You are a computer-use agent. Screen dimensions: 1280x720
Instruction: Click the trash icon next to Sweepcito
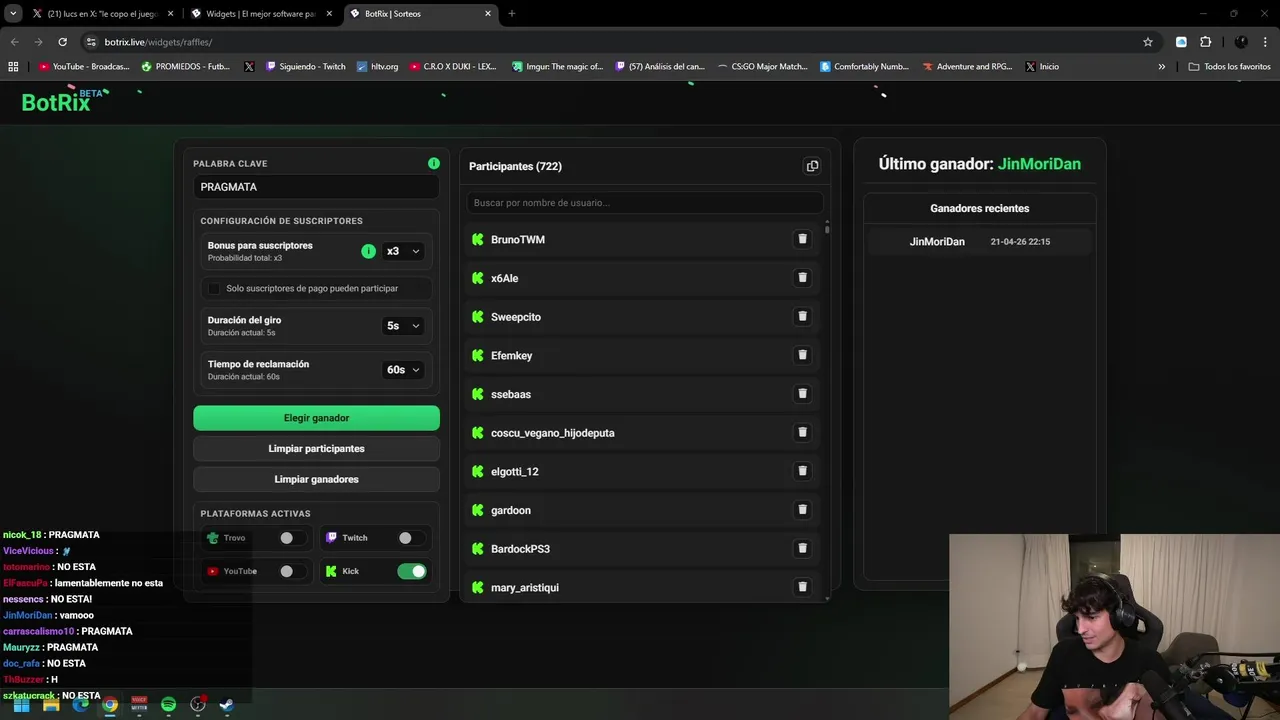click(x=802, y=316)
